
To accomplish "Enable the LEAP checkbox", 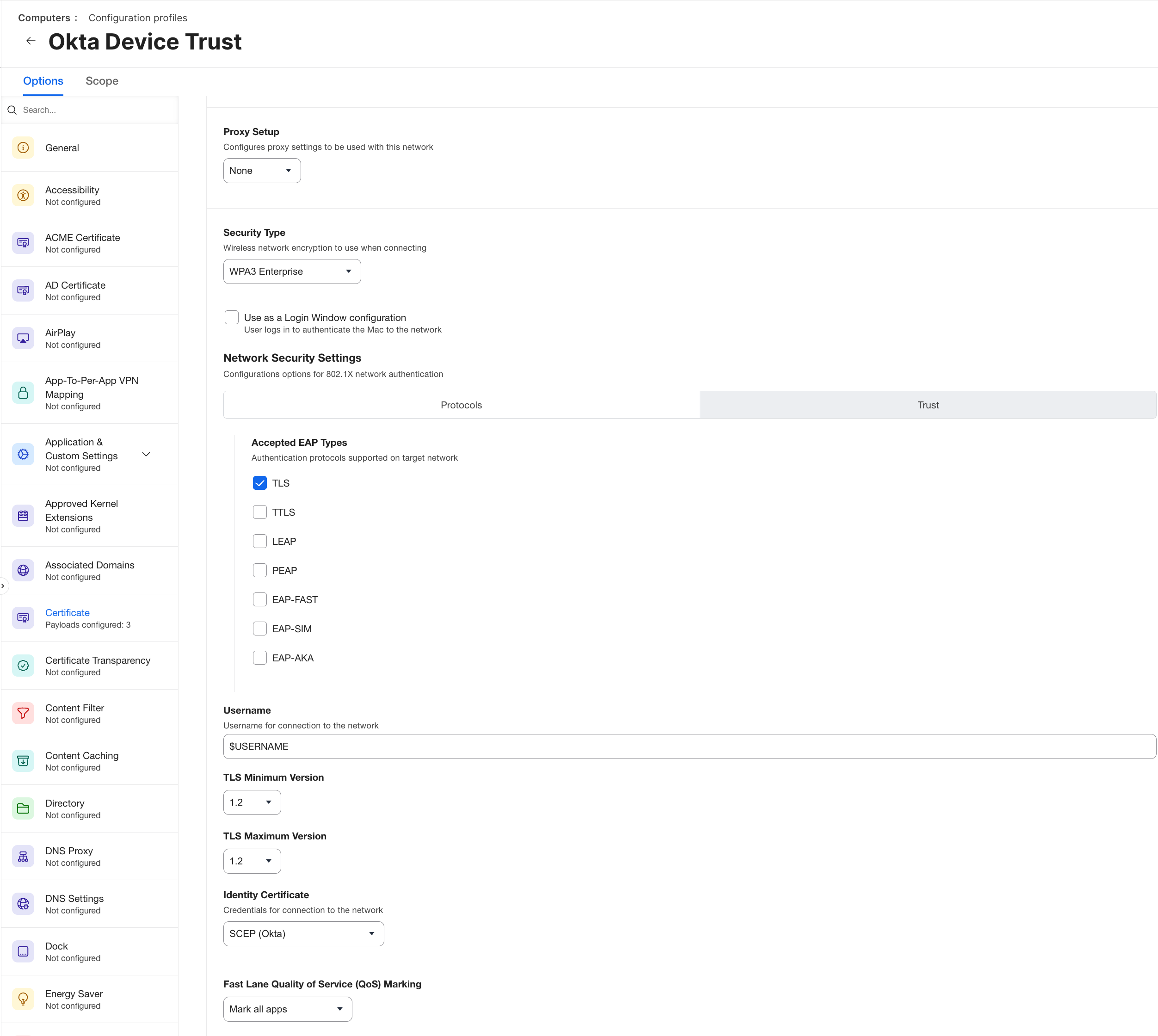I will [259, 541].
